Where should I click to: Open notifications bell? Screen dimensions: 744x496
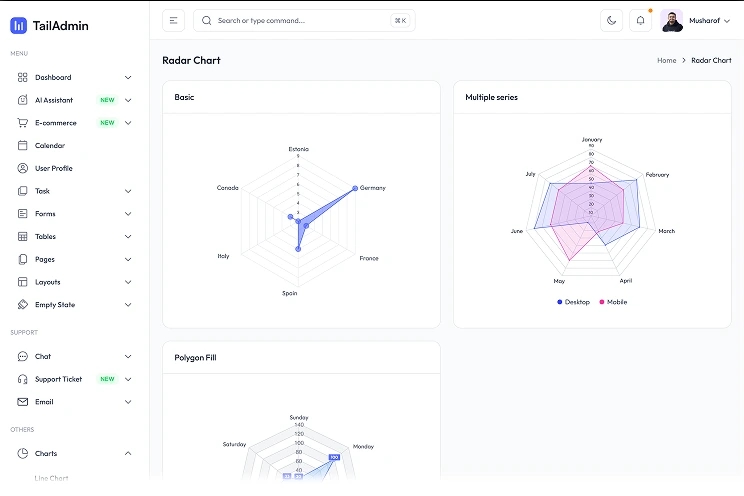coord(640,20)
